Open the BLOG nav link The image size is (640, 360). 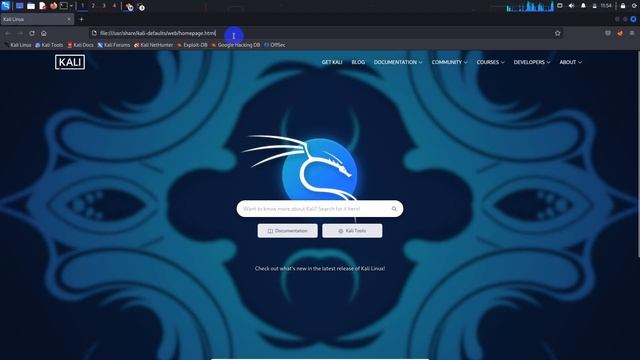tap(358, 62)
